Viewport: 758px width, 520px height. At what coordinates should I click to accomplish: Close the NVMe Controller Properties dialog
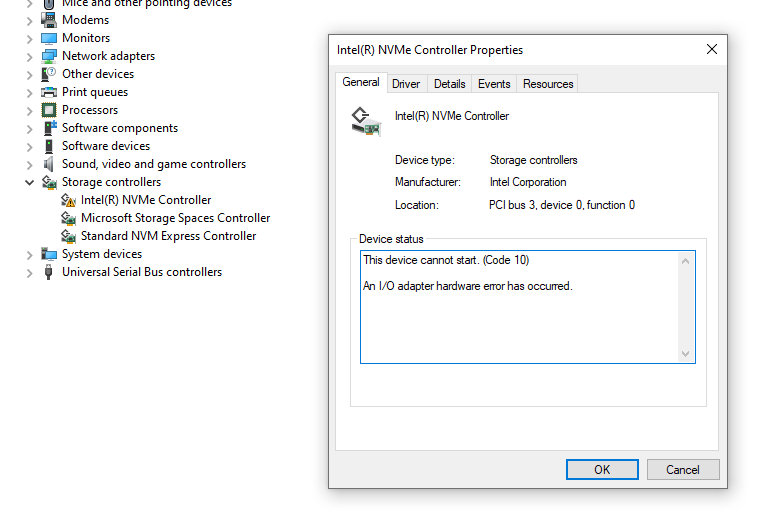coord(712,49)
